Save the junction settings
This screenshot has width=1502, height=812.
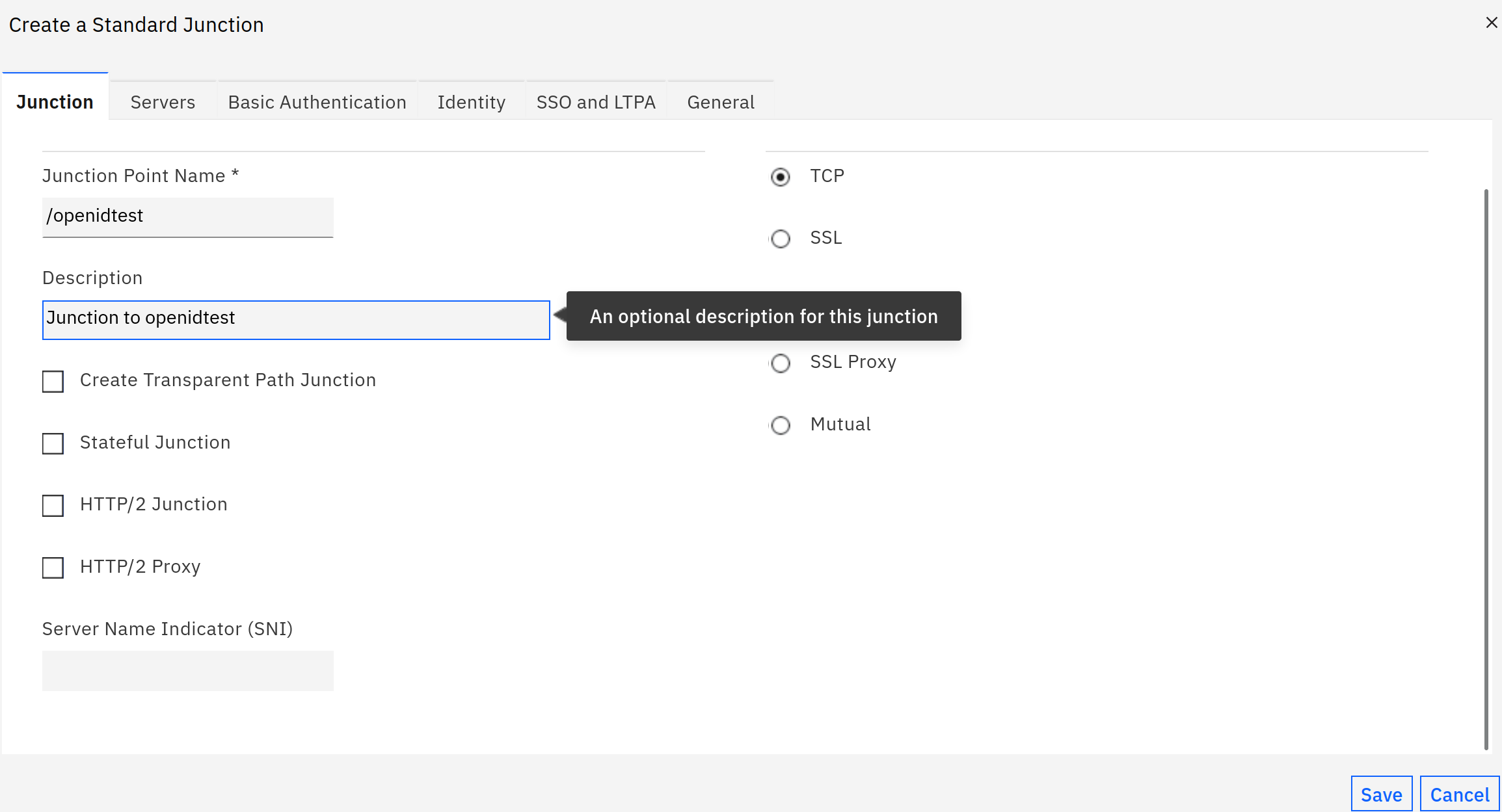(x=1381, y=794)
